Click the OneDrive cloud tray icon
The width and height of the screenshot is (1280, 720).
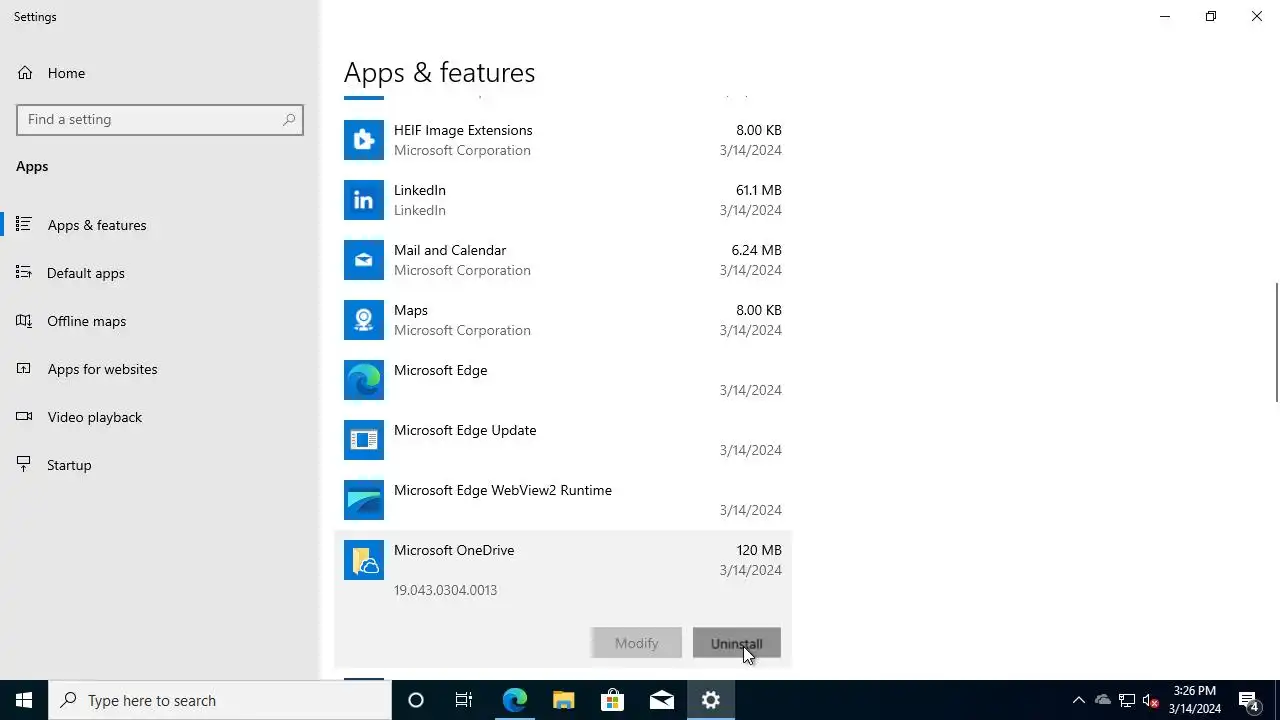pos(1103,700)
